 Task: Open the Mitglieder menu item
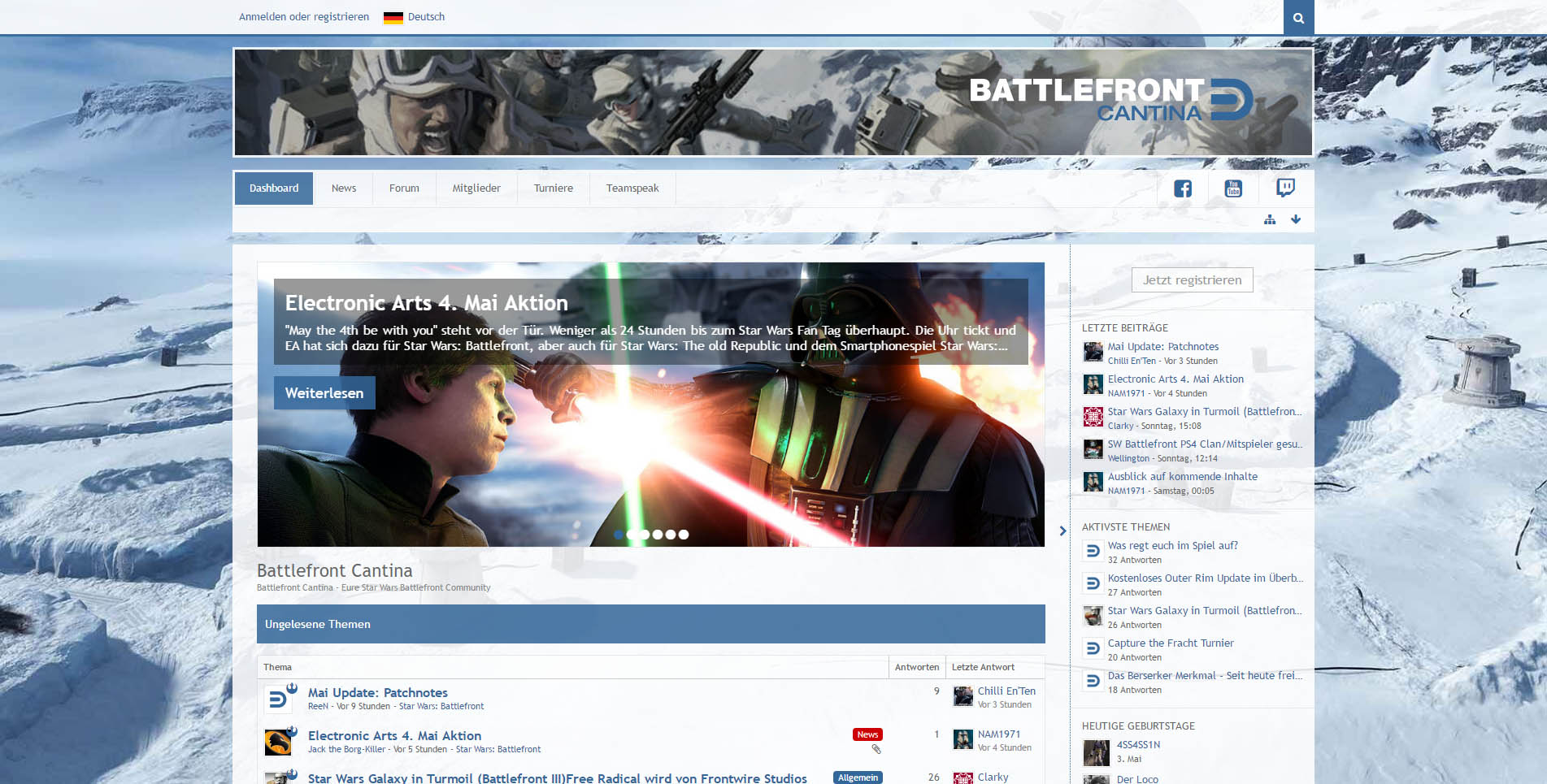(476, 188)
